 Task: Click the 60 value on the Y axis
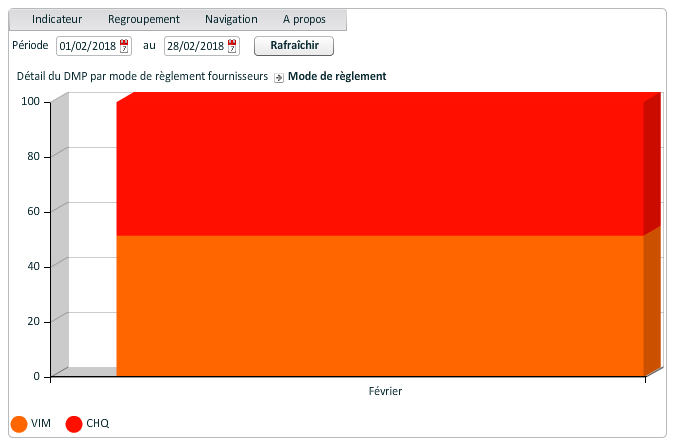coord(34,211)
